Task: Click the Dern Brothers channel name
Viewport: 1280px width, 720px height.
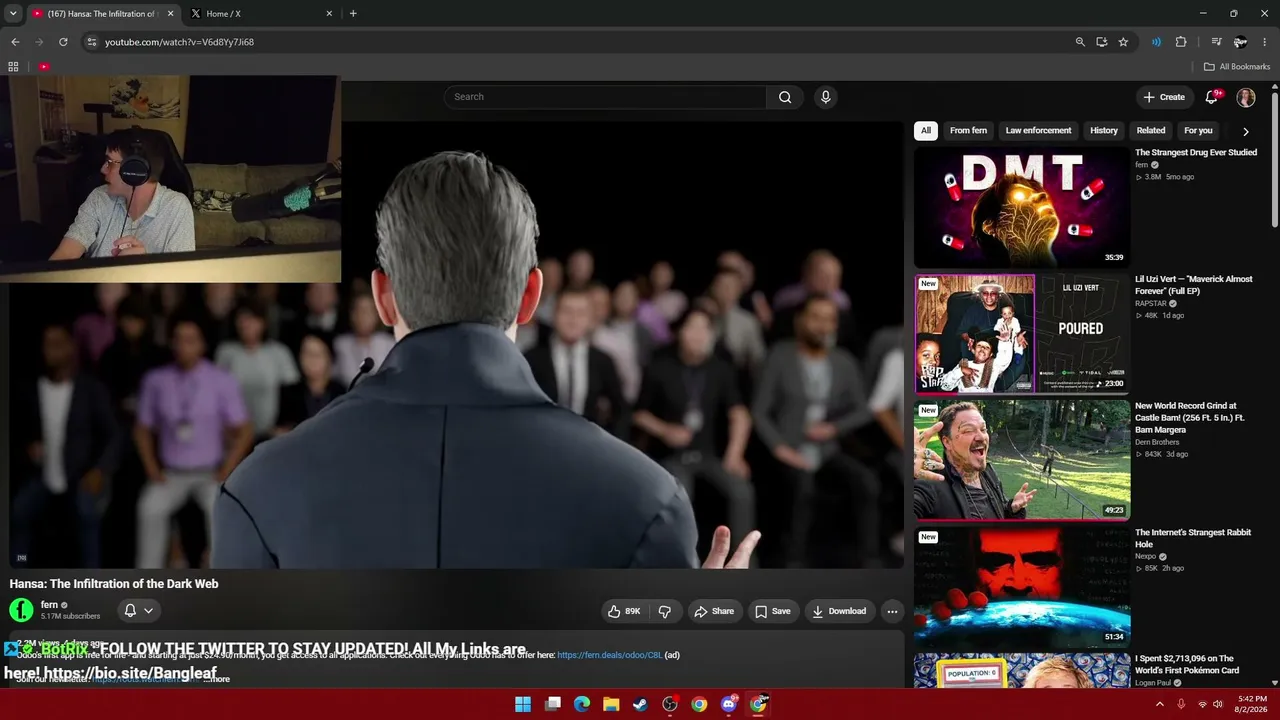Action: click(x=1157, y=442)
